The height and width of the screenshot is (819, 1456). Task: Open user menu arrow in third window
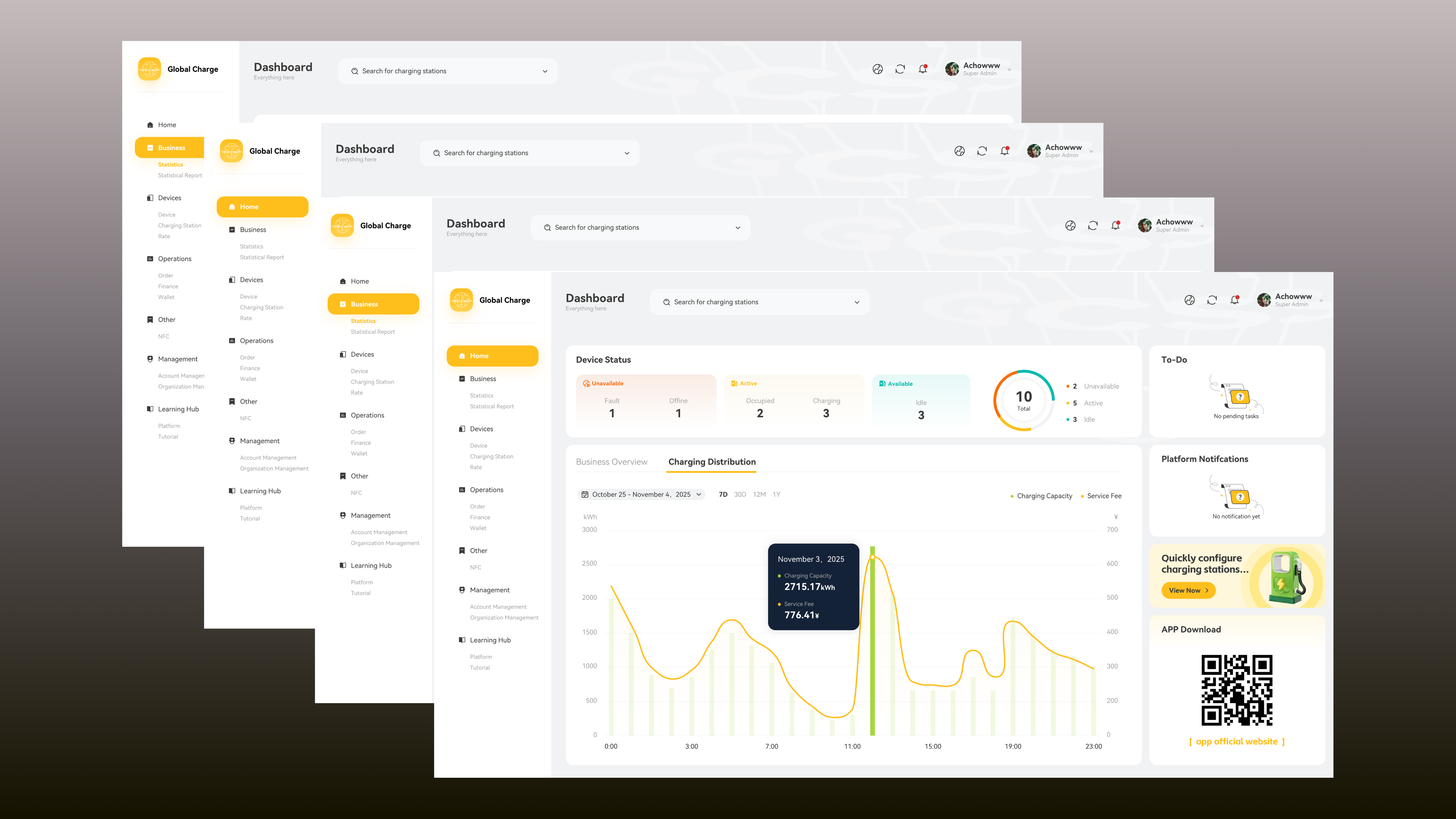1202,226
